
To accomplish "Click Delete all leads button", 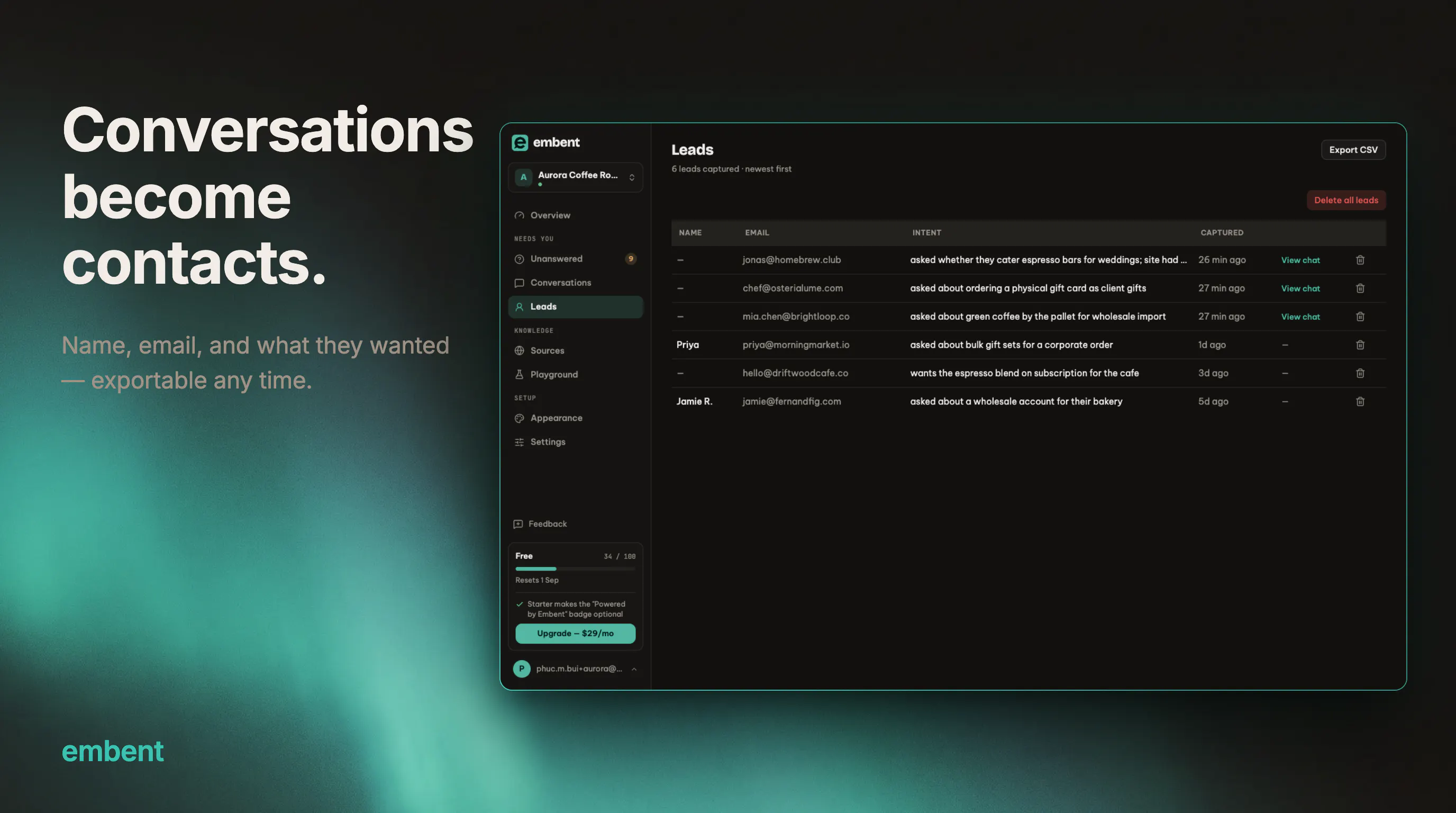I will (x=1346, y=200).
